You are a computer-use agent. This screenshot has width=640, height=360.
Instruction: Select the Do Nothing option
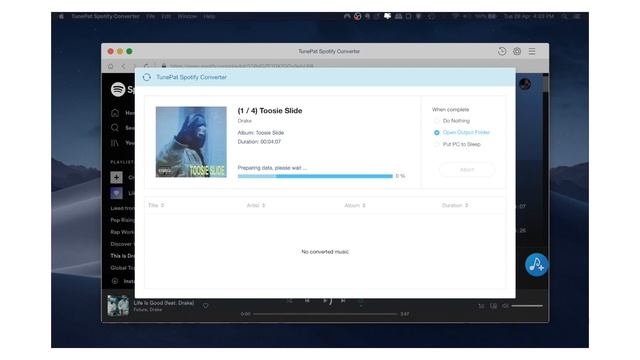click(x=451, y=121)
